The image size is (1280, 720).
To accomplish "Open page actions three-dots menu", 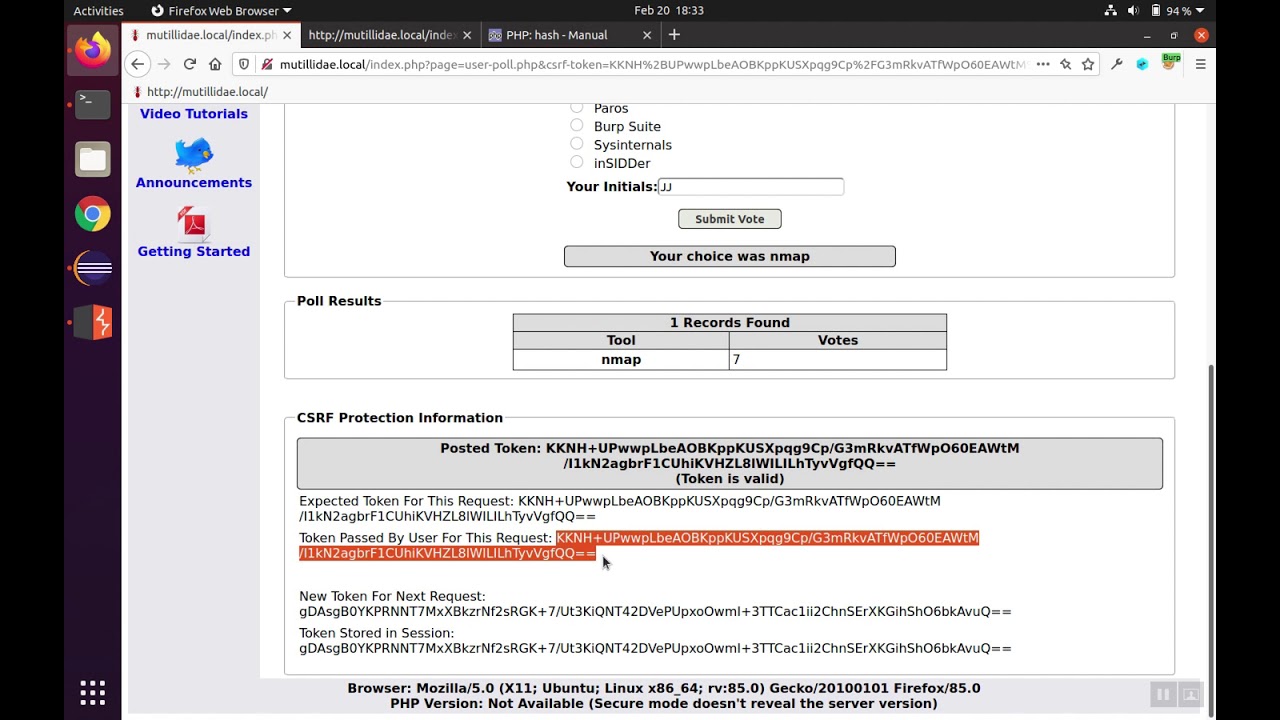I will 1043,64.
